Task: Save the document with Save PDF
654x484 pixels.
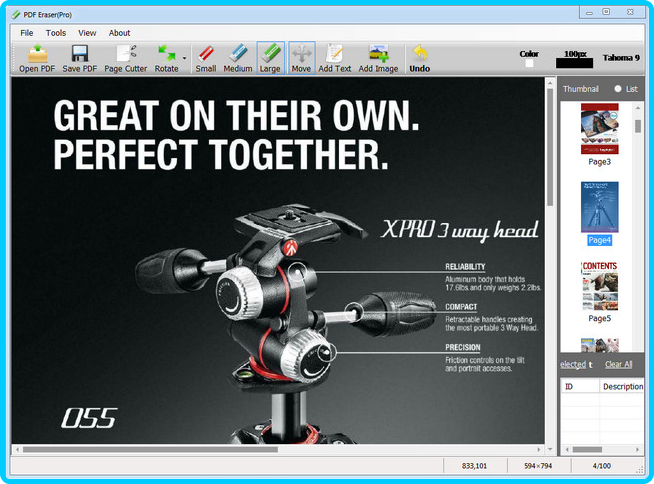Action: (x=80, y=58)
